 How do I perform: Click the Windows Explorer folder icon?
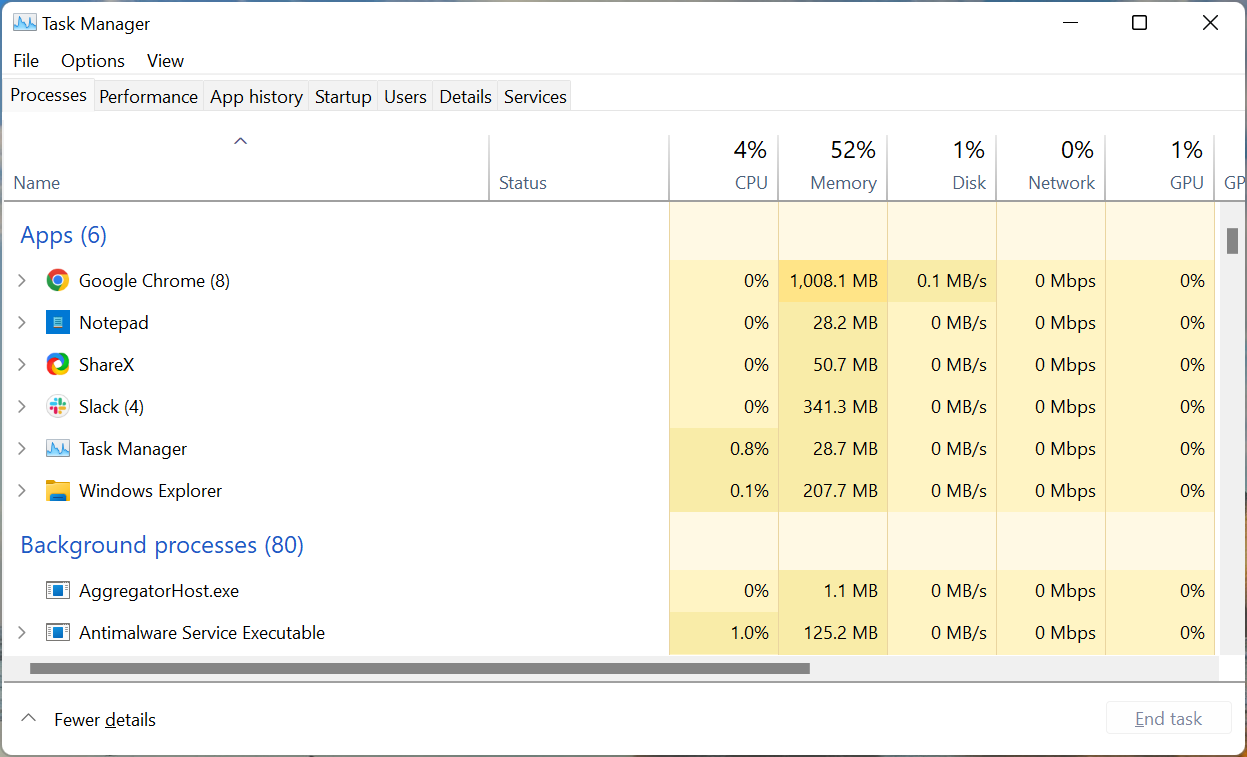[x=57, y=490]
